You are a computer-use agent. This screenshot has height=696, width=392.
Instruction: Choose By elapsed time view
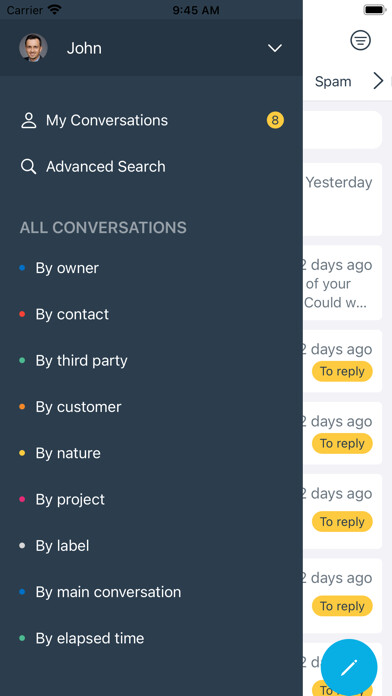[90, 638]
